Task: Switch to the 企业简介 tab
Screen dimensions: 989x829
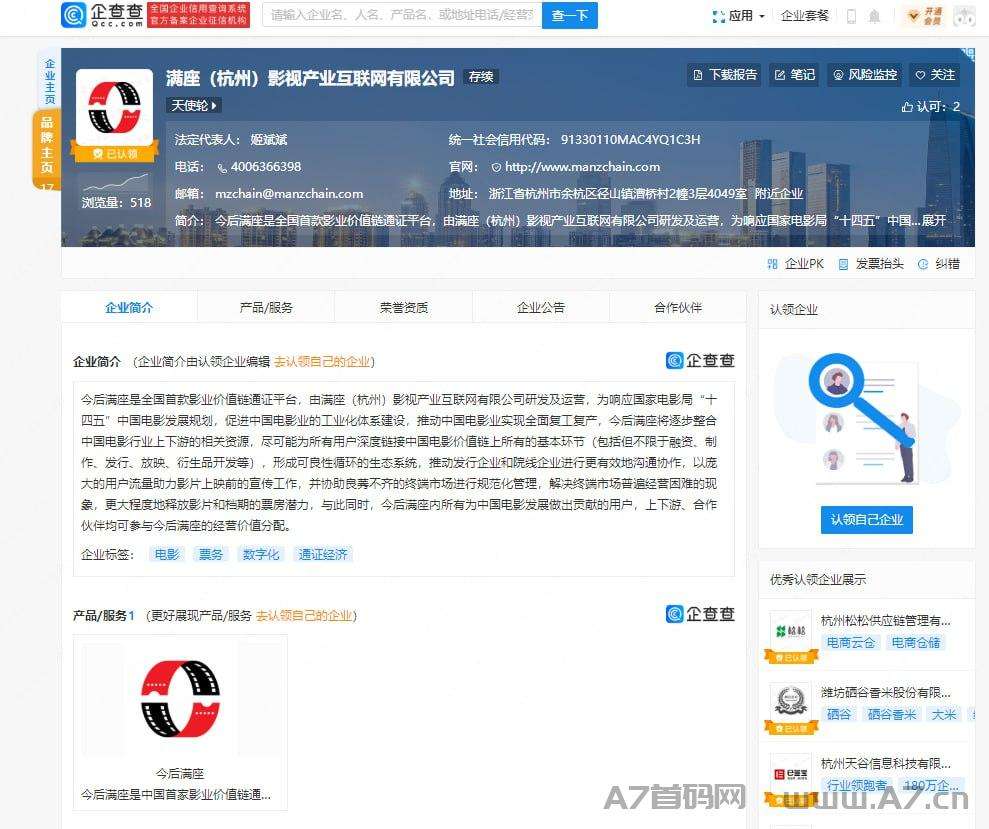Action: pos(129,307)
